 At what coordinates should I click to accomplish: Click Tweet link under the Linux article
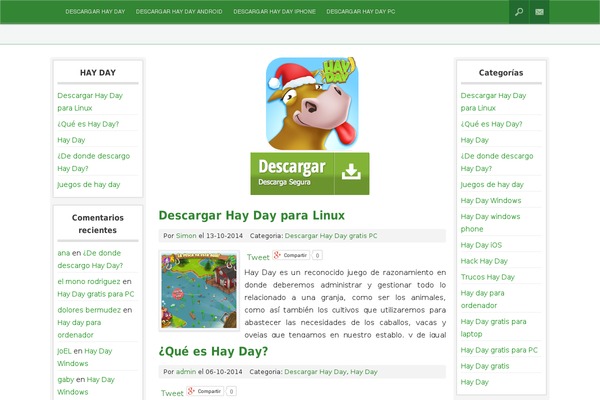pos(258,257)
